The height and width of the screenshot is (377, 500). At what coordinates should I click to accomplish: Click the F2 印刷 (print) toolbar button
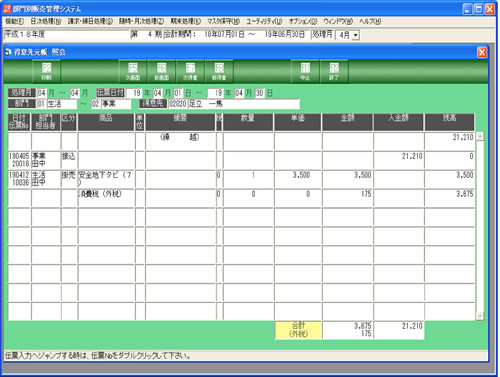[46, 71]
